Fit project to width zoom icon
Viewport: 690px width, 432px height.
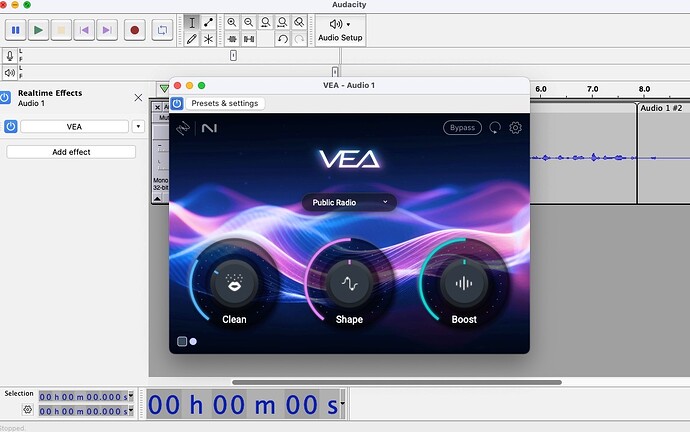coord(282,22)
